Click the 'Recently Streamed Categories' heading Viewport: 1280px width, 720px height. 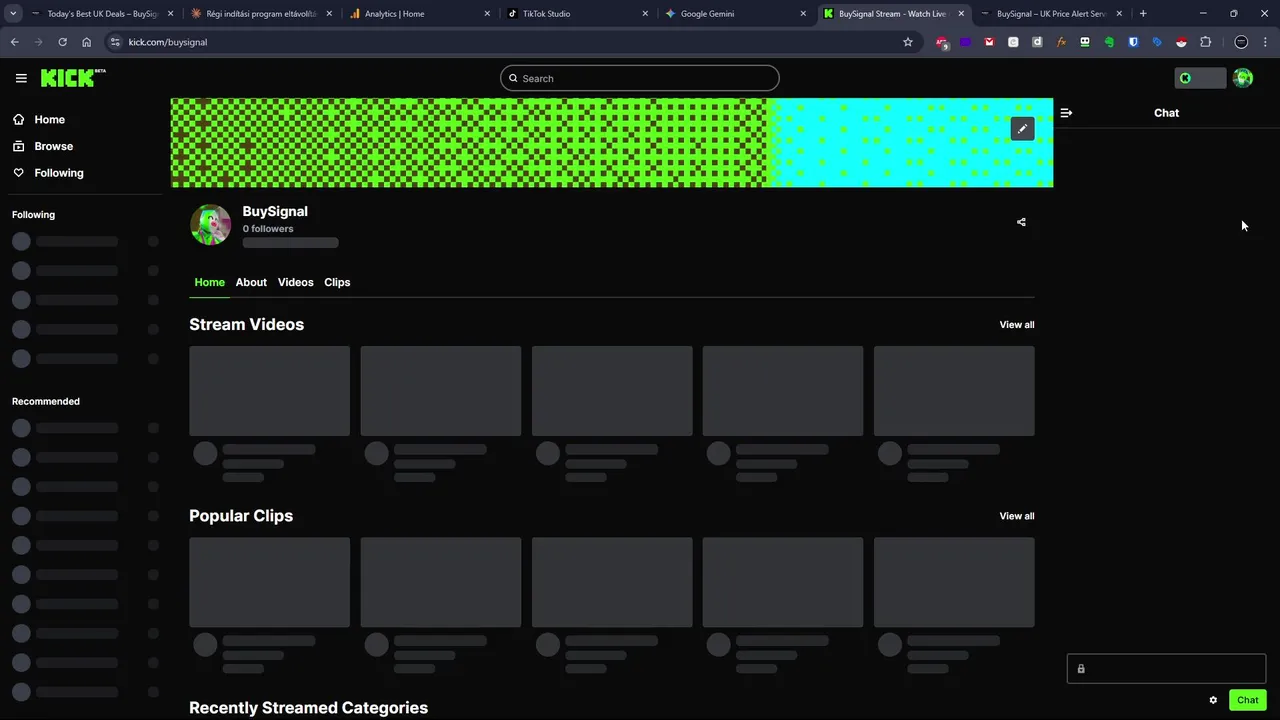(x=308, y=708)
